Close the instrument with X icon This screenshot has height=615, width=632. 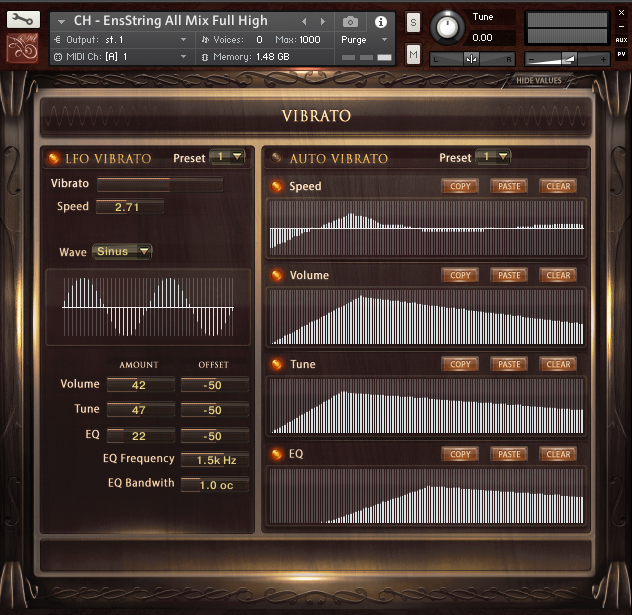pyautogui.click(x=621, y=13)
